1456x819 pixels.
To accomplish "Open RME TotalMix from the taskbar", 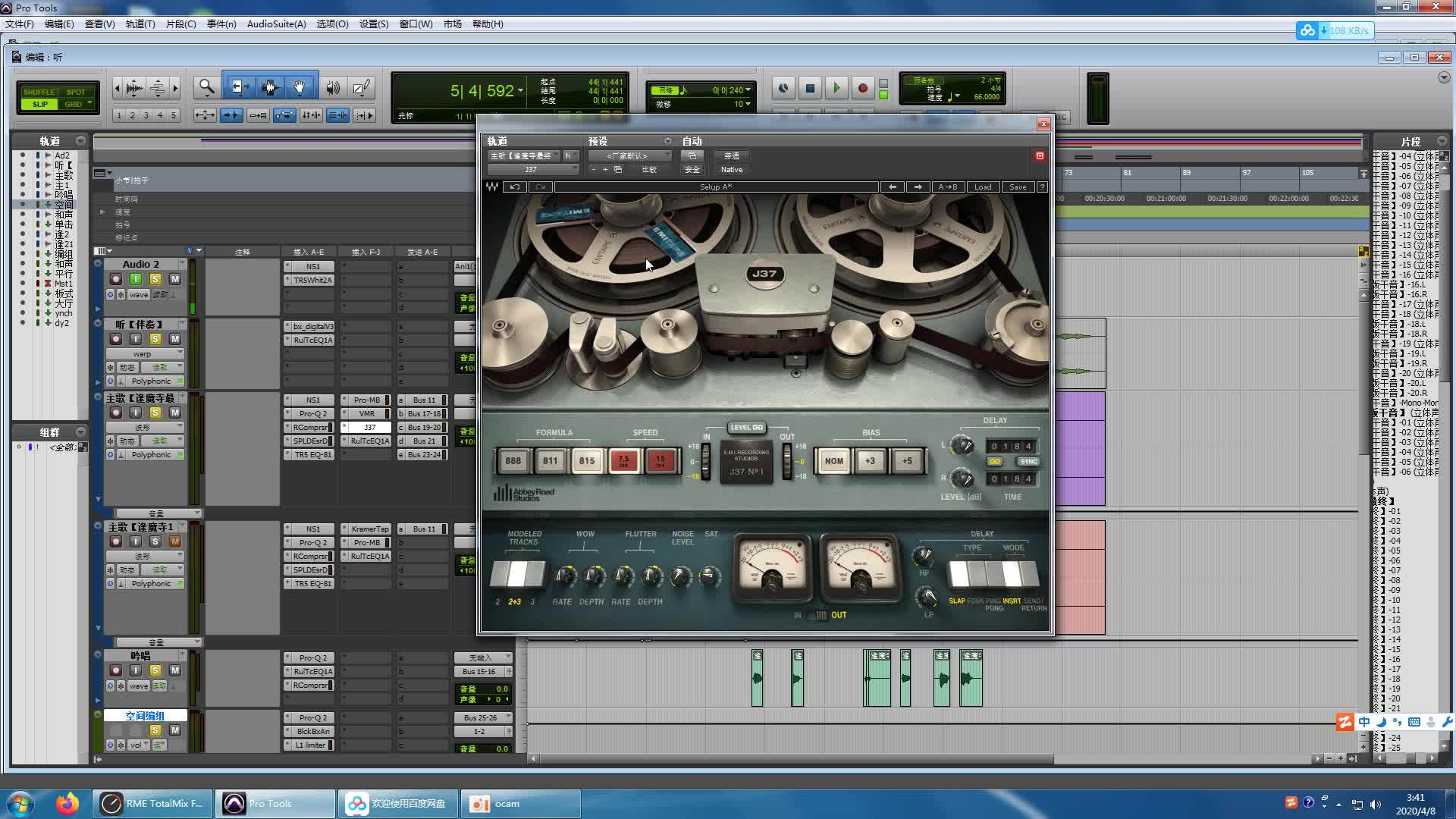I will tap(153, 804).
